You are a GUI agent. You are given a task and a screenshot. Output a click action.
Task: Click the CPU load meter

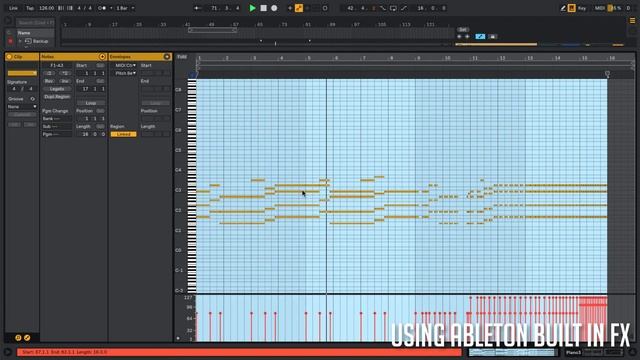615,8
